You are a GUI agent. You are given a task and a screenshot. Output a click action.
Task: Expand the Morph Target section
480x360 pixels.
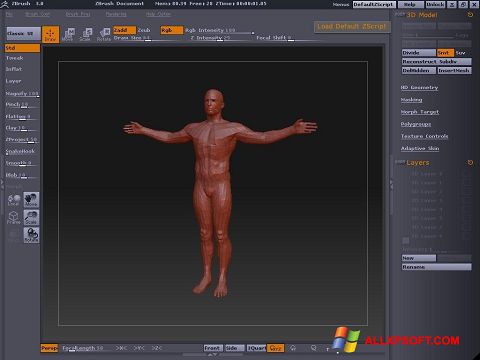click(x=420, y=112)
